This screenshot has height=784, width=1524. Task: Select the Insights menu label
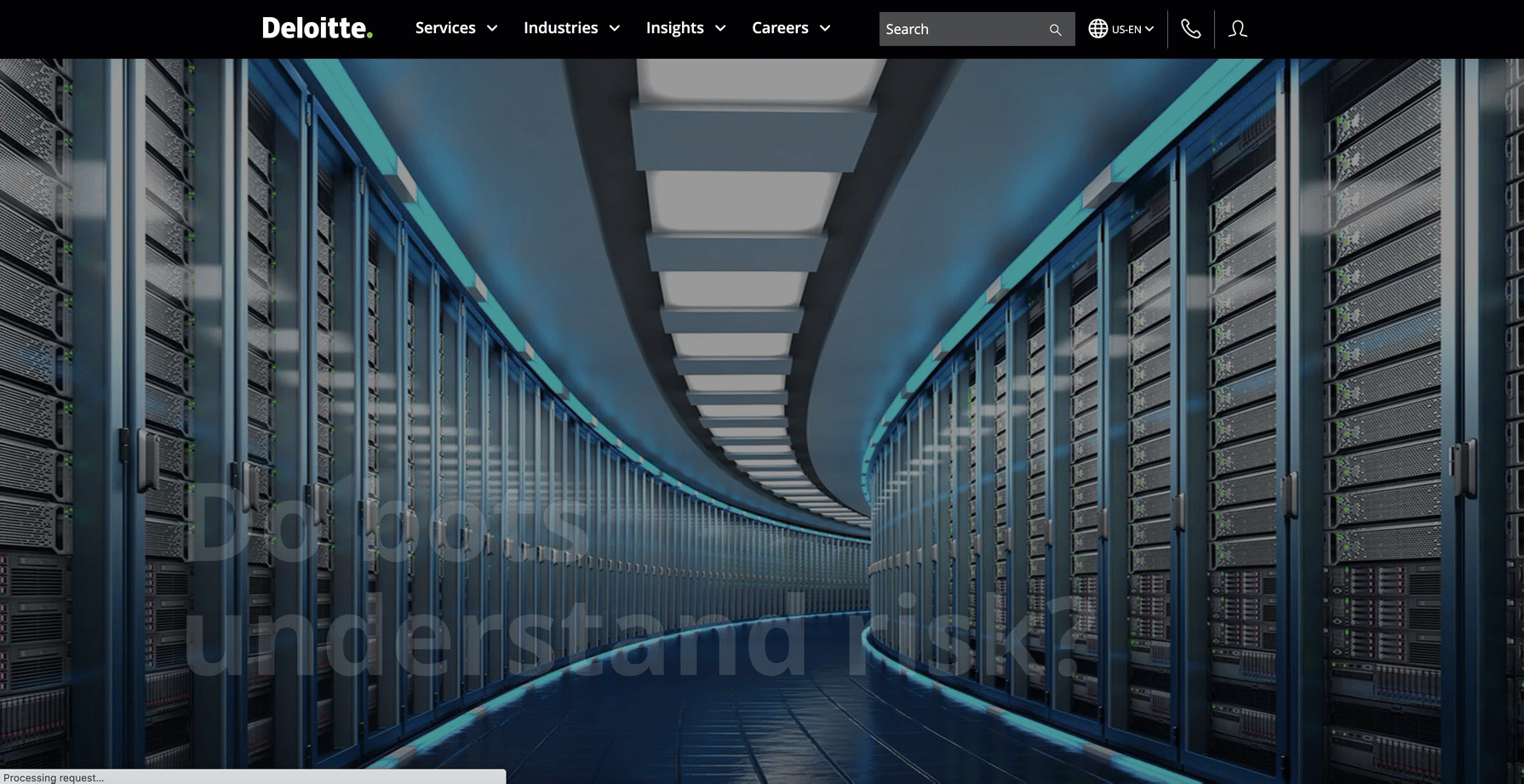click(674, 28)
